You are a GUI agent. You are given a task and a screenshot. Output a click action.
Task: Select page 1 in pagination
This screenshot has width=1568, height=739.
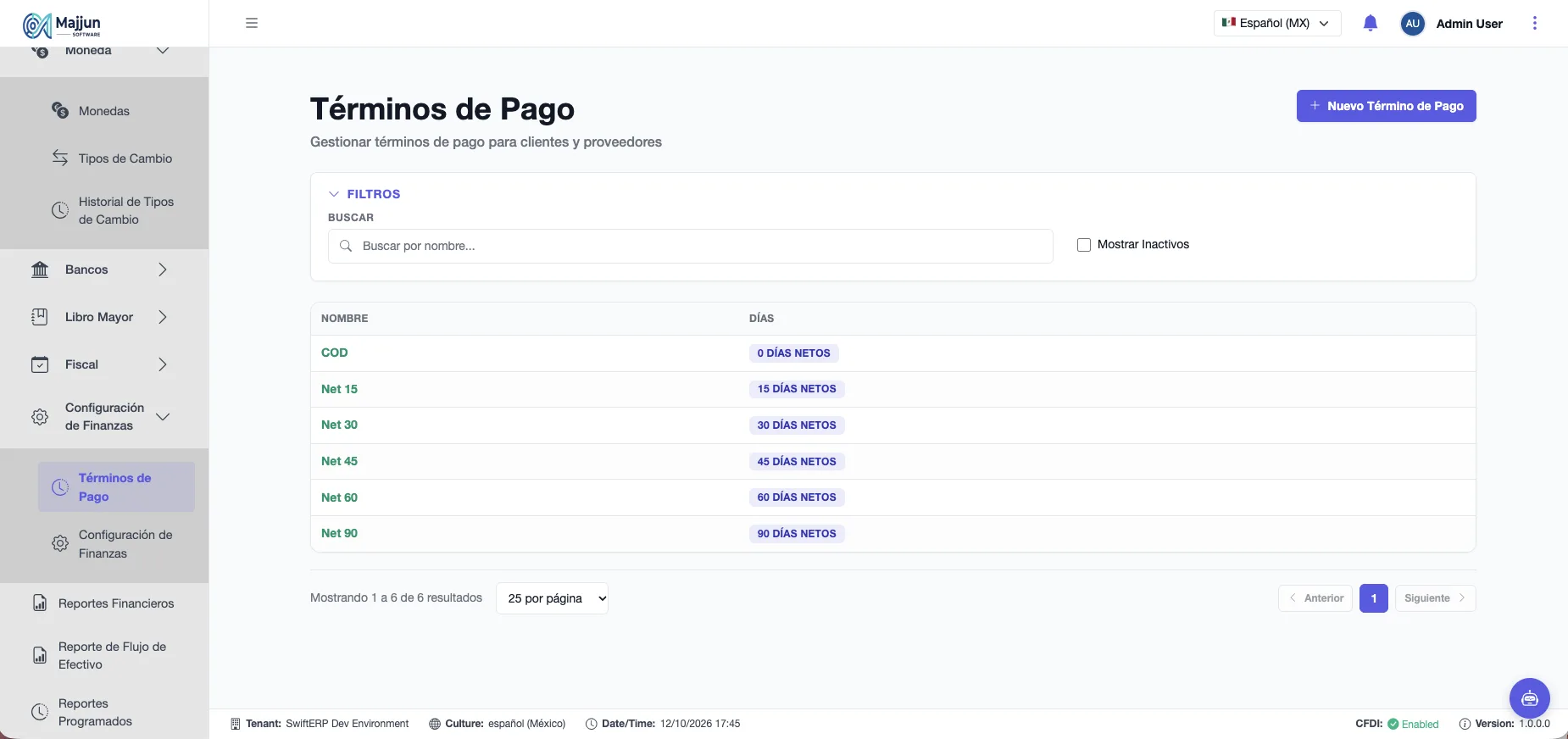pos(1374,598)
